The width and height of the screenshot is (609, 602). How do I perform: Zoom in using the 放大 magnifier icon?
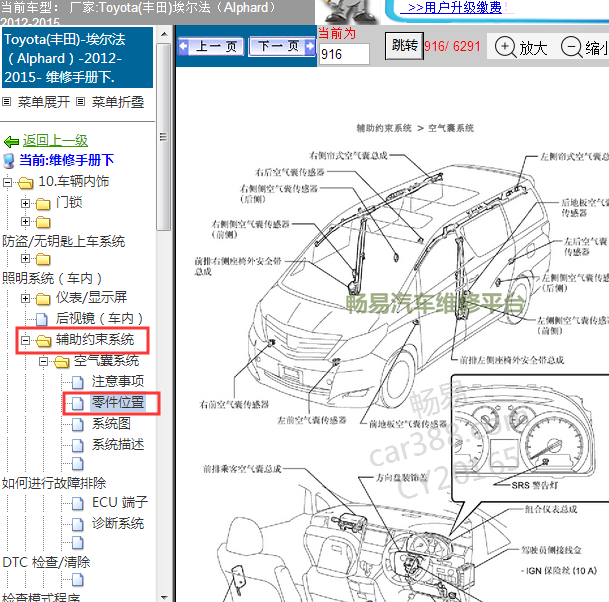pyautogui.click(x=505, y=47)
